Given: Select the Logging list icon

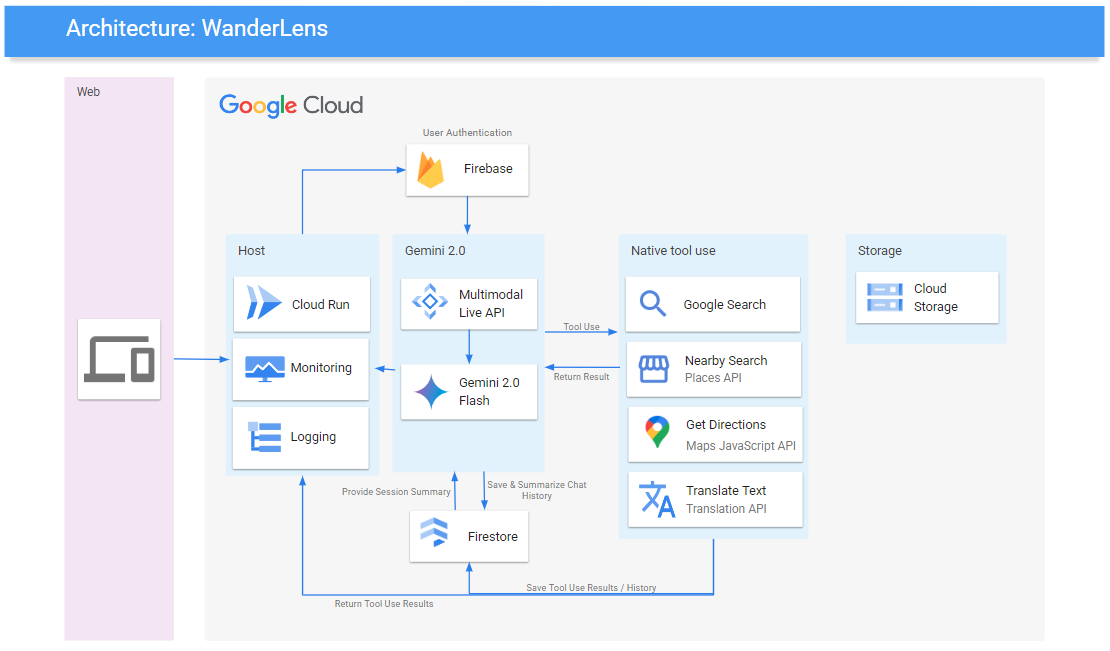Looking at the screenshot, I should [265, 437].
